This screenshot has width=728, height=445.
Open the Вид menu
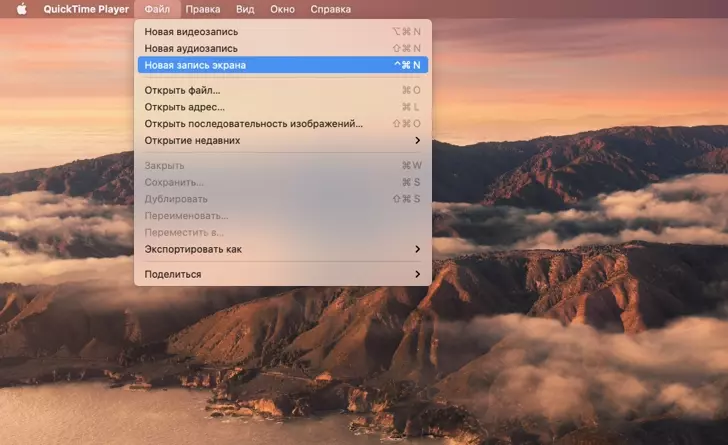point(245,9)
